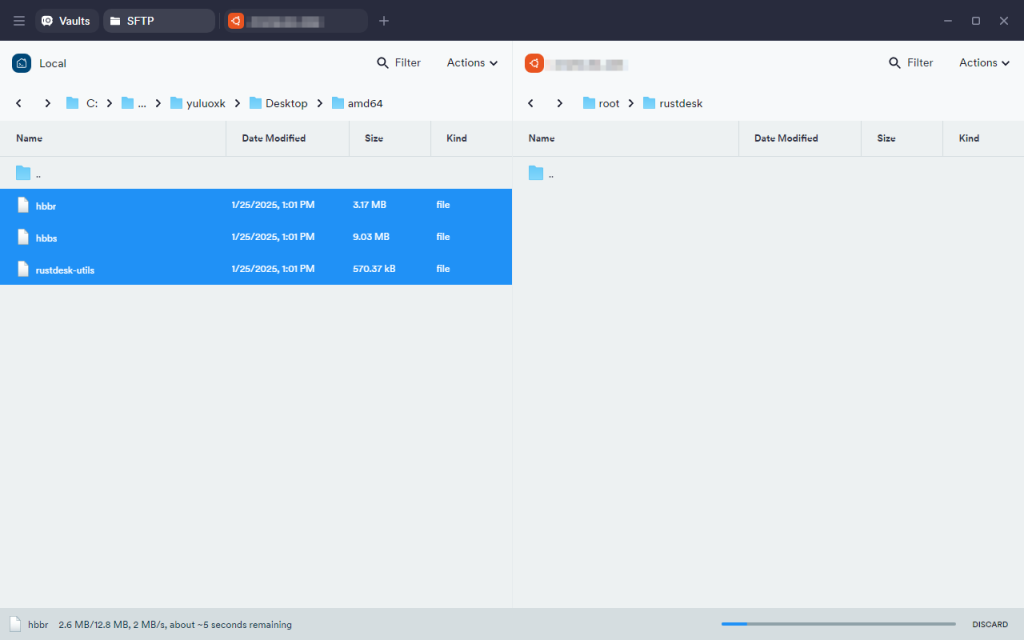Screen dimensions: 1024x640
Task: Click the transfer status text for hbbr
Action: [175, 624]
